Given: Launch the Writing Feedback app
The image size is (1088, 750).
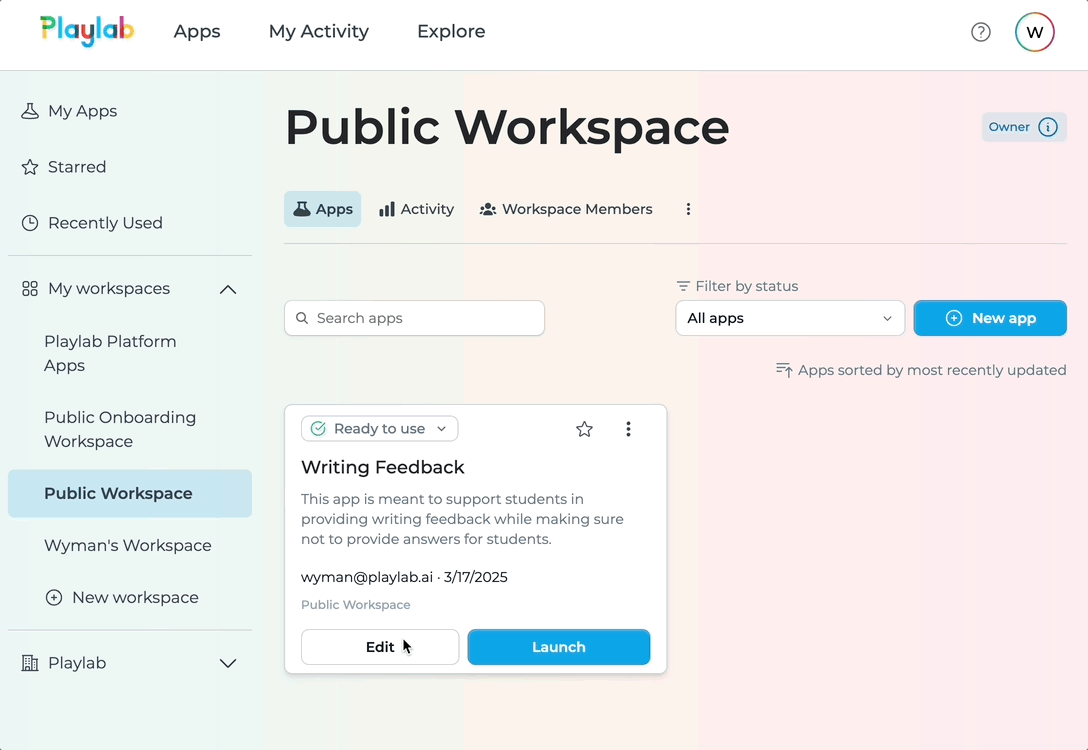Looking at the screenshot, I should point(558,647).
